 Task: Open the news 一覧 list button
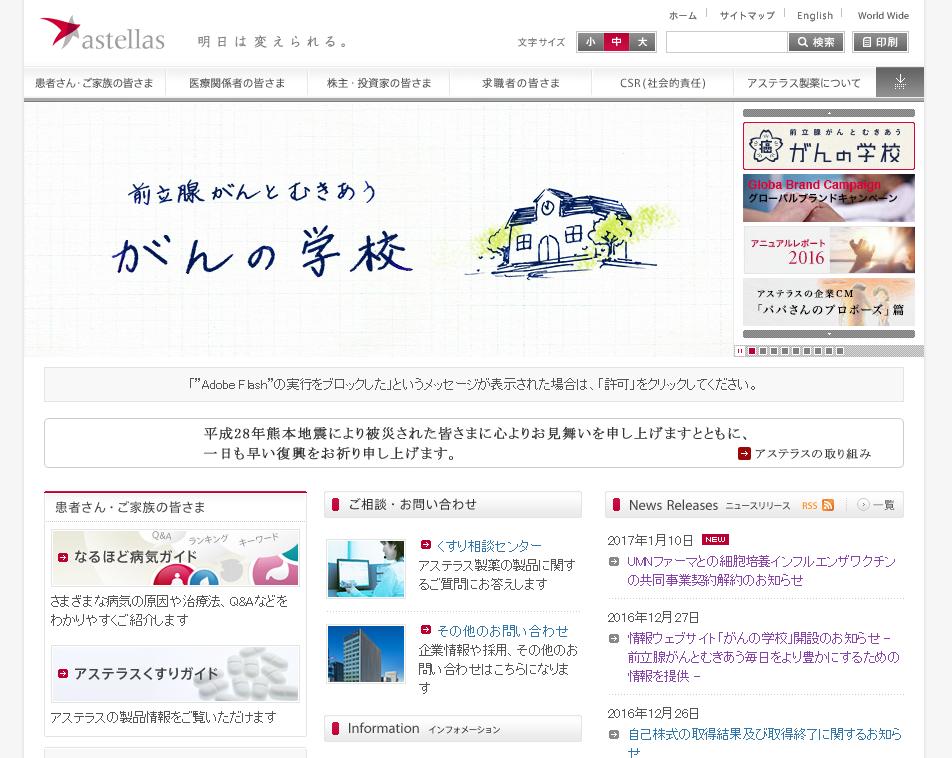point(877,505)
